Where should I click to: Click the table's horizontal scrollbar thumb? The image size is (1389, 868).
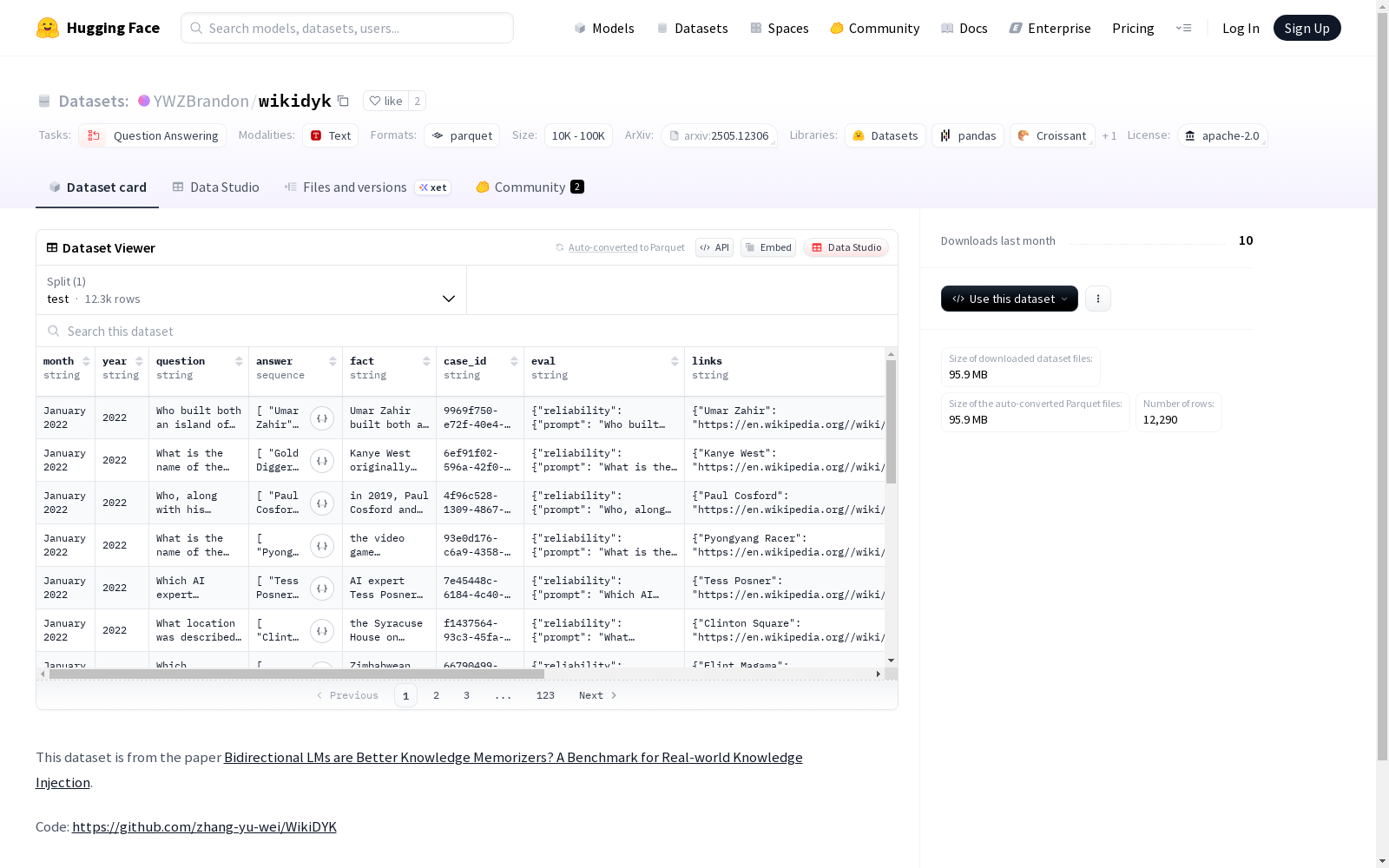[x=296, y=674]
